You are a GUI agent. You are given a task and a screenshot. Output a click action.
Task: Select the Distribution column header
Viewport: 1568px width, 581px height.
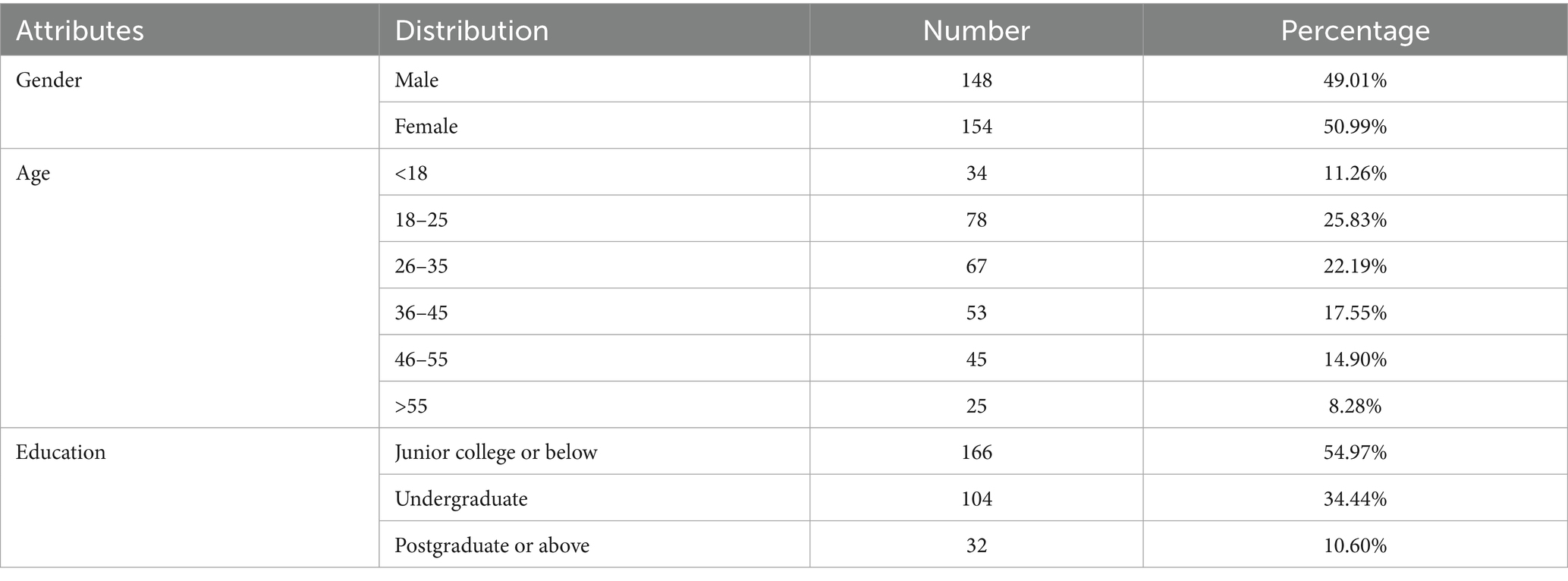point(472,31)
